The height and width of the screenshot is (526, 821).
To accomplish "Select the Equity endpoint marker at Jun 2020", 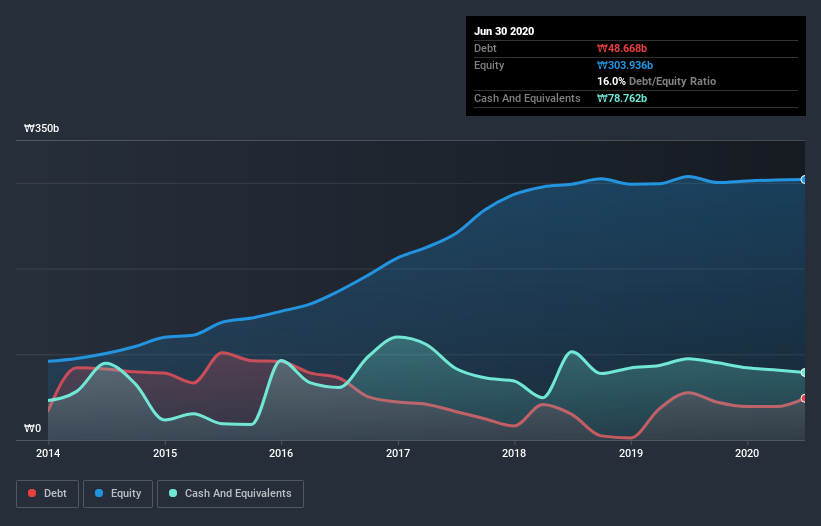I will [804, 180].
